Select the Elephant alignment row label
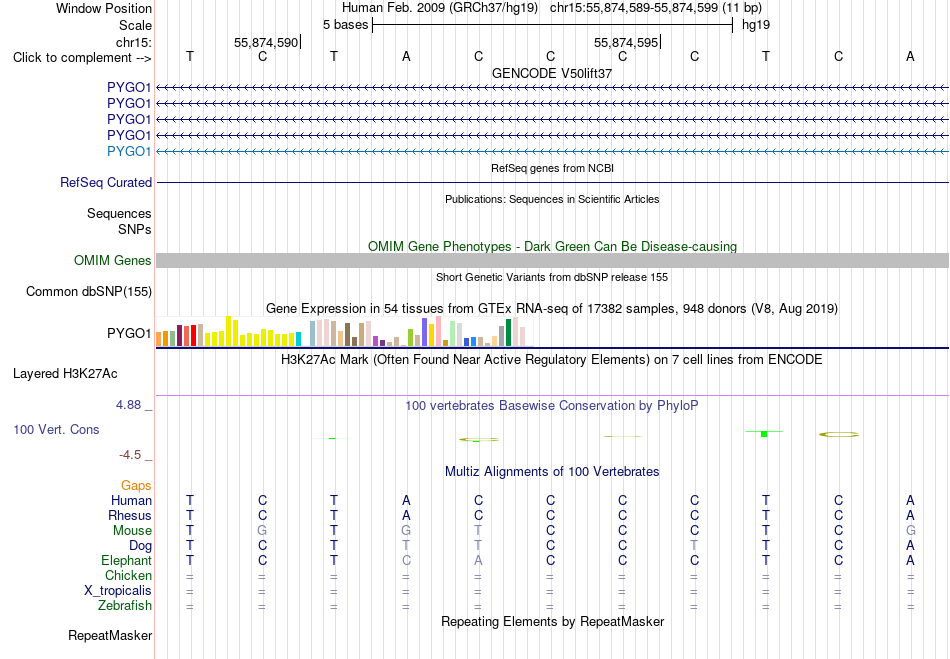 127,560
